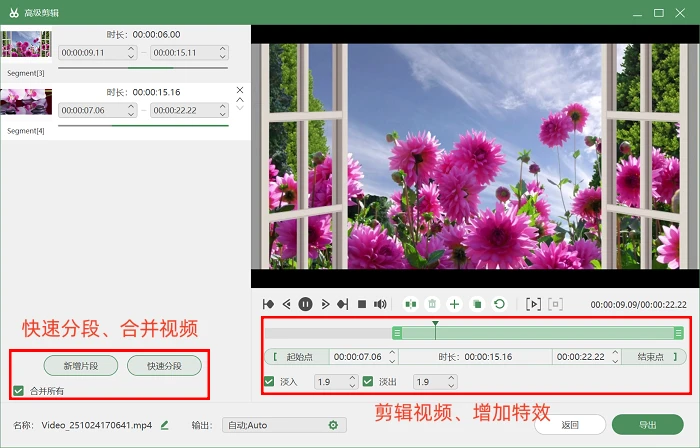
Task: Click the 快速分段 button
Action: 164,366
